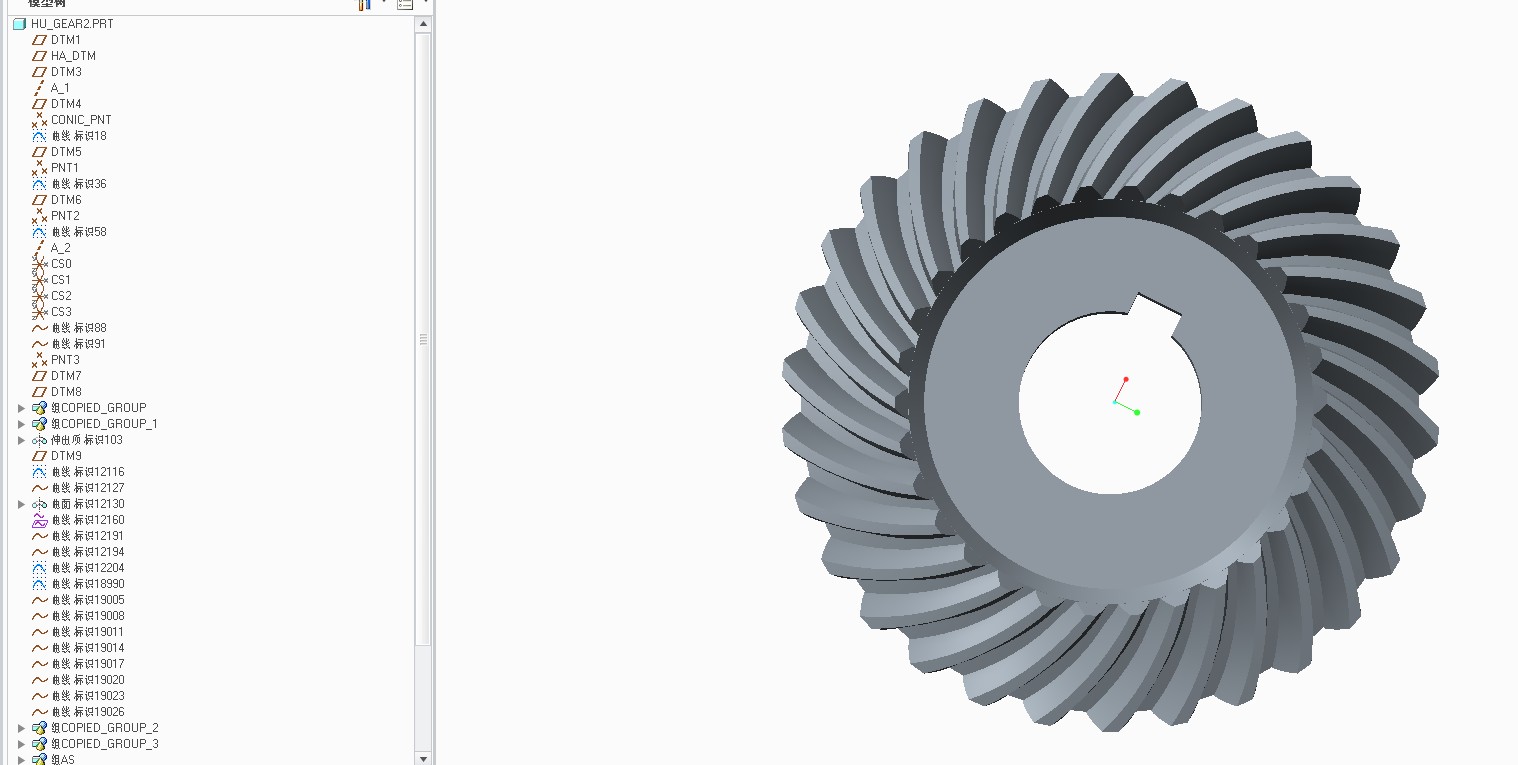The height and width of the screenshot is (765, 1518).
Task: Expand the 组AS group node
Action: (22, 760)
